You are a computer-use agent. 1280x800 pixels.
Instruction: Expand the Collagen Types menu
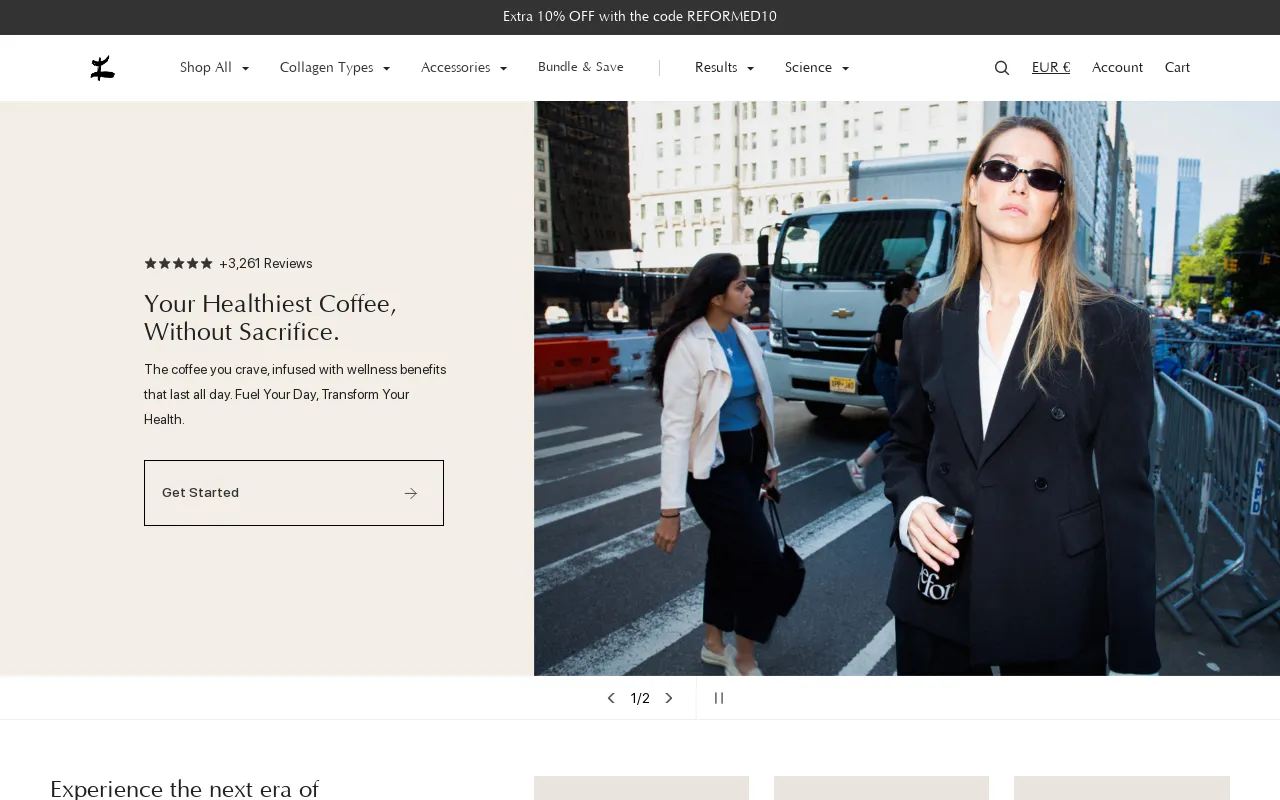(x=334, y=68)
